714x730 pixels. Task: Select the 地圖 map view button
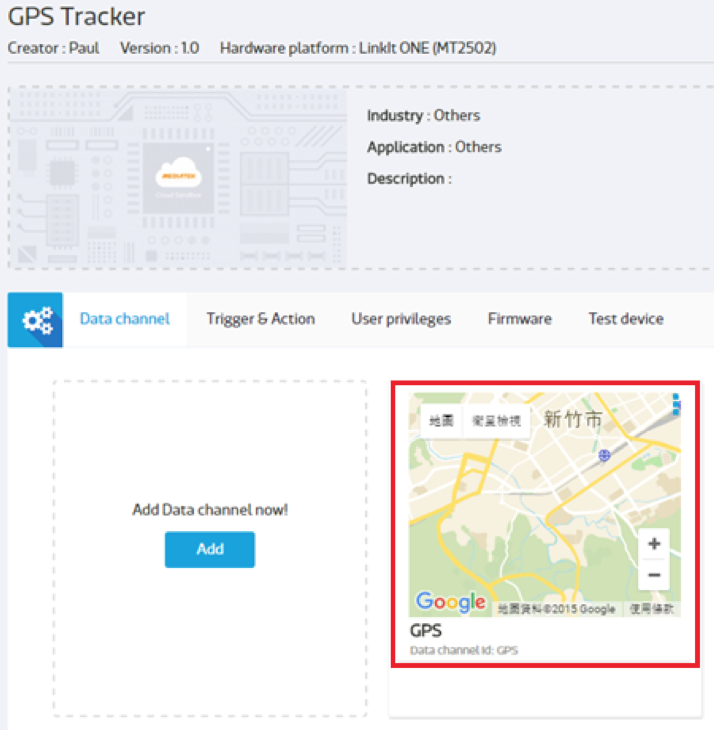[441, 421]
